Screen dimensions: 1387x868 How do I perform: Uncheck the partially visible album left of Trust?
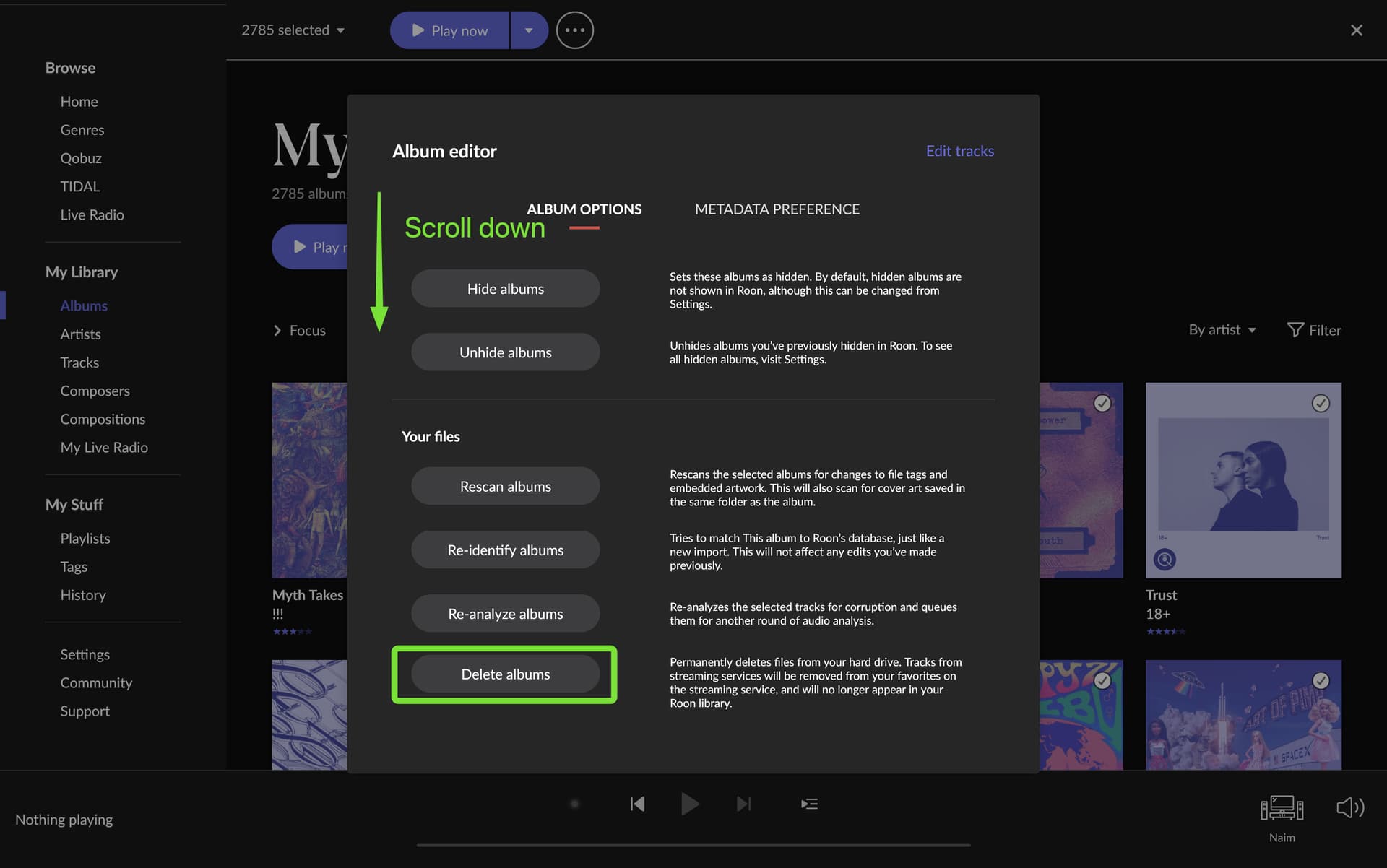coord(1102,404)
